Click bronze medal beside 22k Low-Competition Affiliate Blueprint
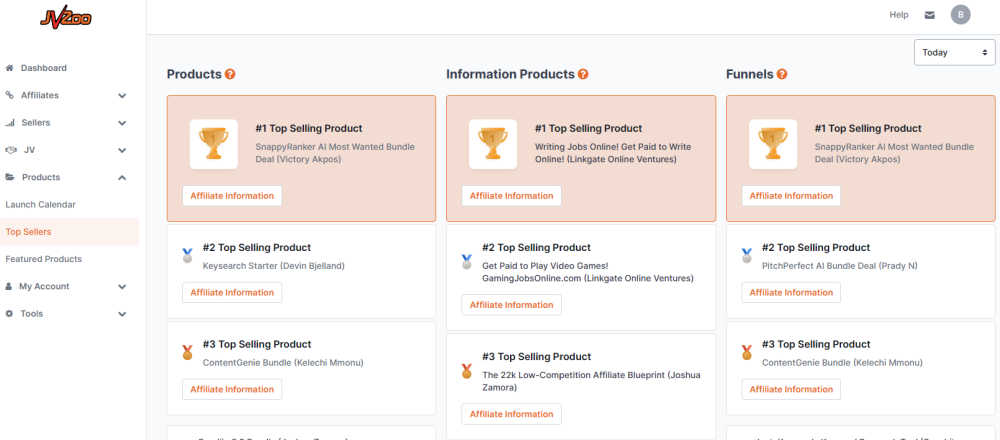 467,371
